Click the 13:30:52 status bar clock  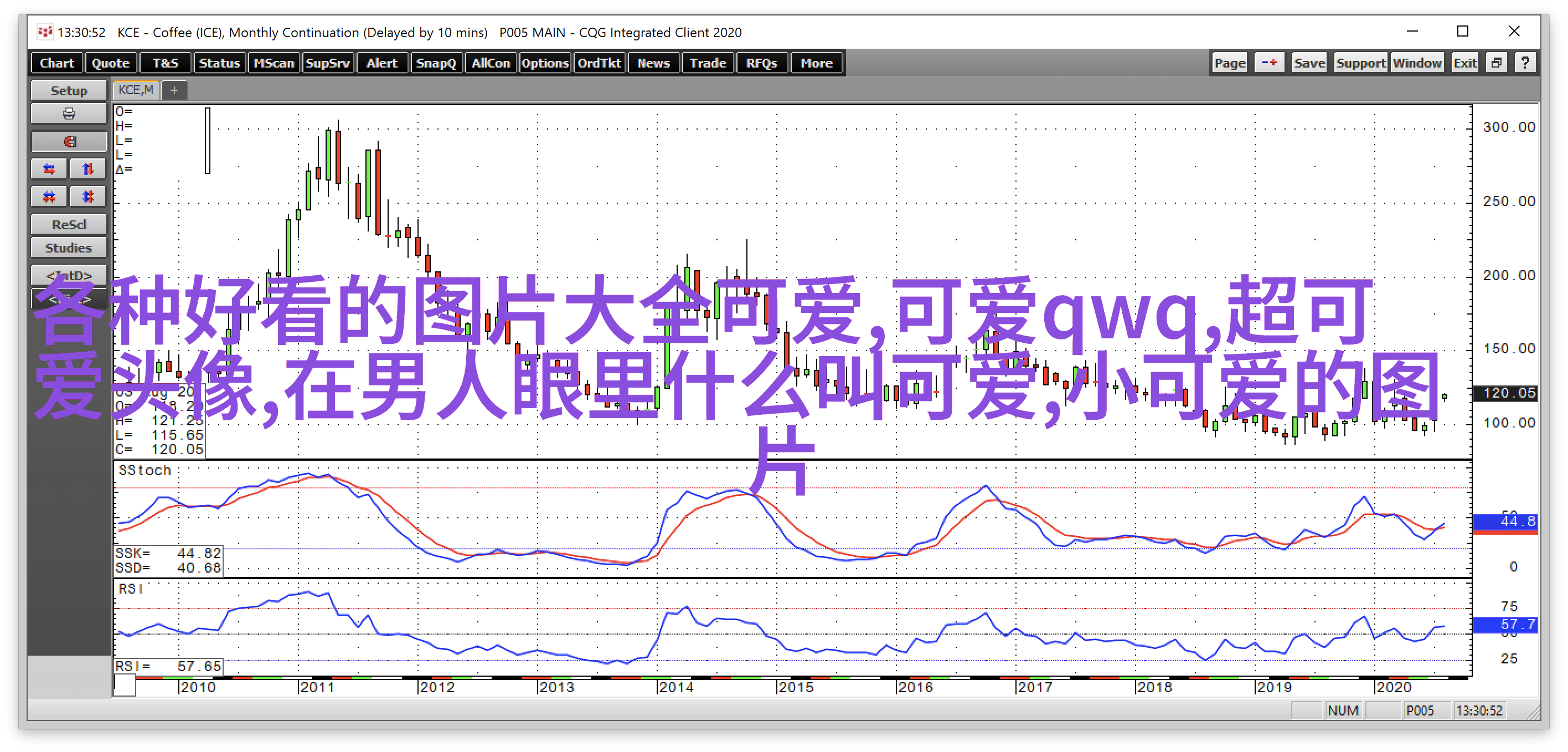pos(1480,710)
